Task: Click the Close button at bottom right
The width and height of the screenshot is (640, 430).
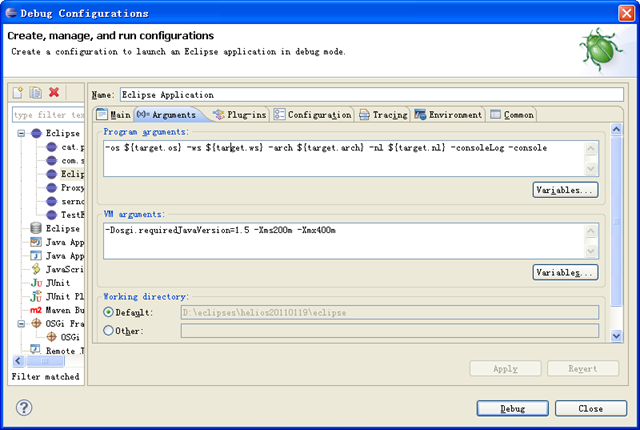Action: click(x=591, y=408)
